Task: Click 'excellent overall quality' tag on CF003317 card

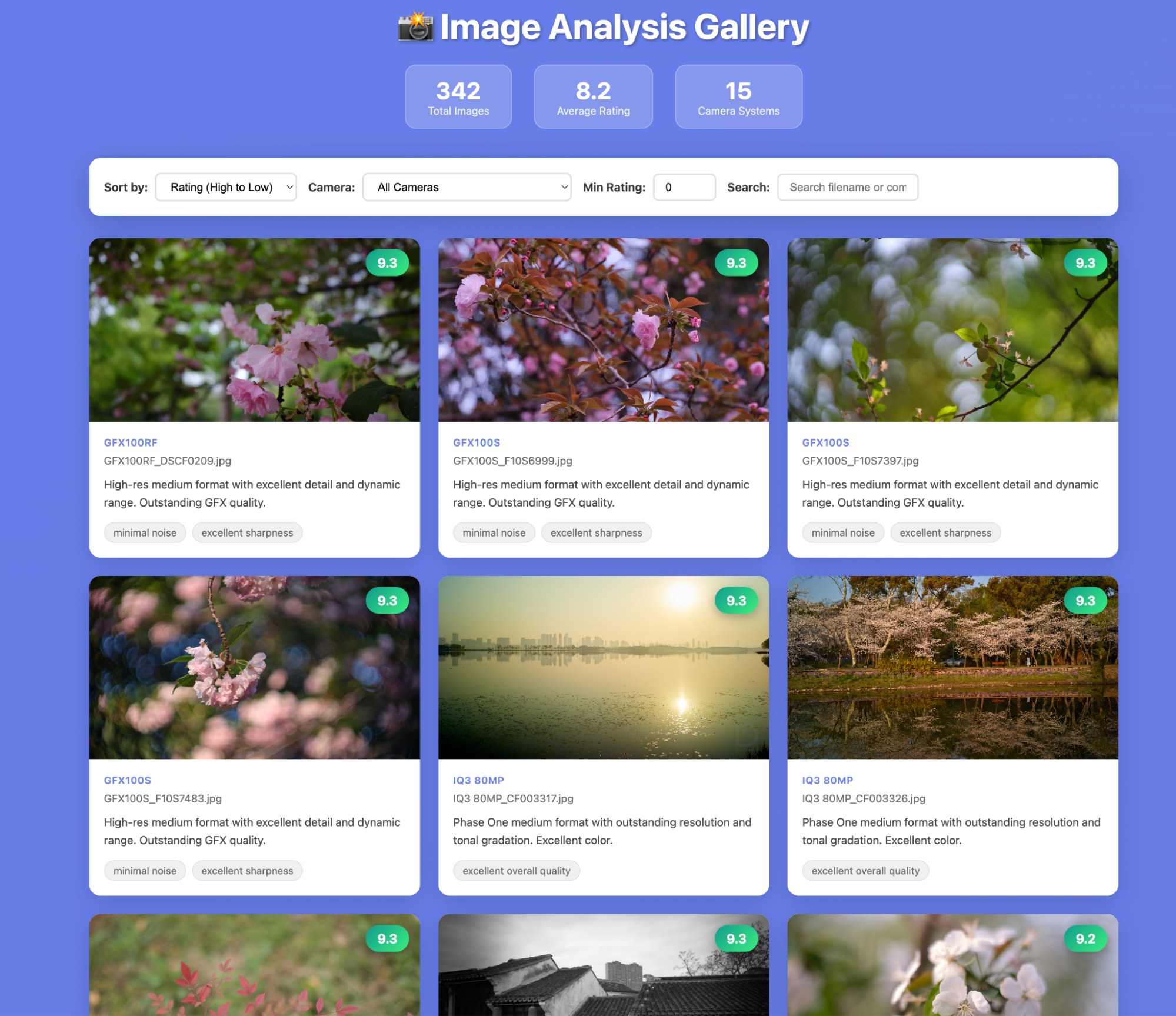Action: point(516,871)
